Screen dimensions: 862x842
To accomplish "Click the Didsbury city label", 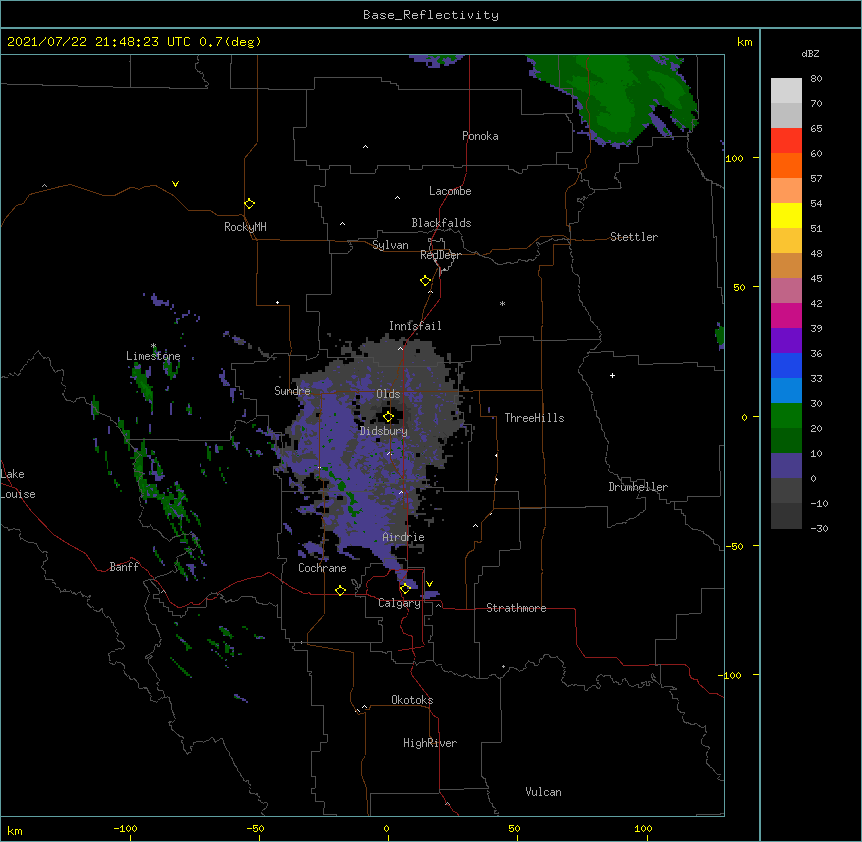I will (x=384, y=431).
